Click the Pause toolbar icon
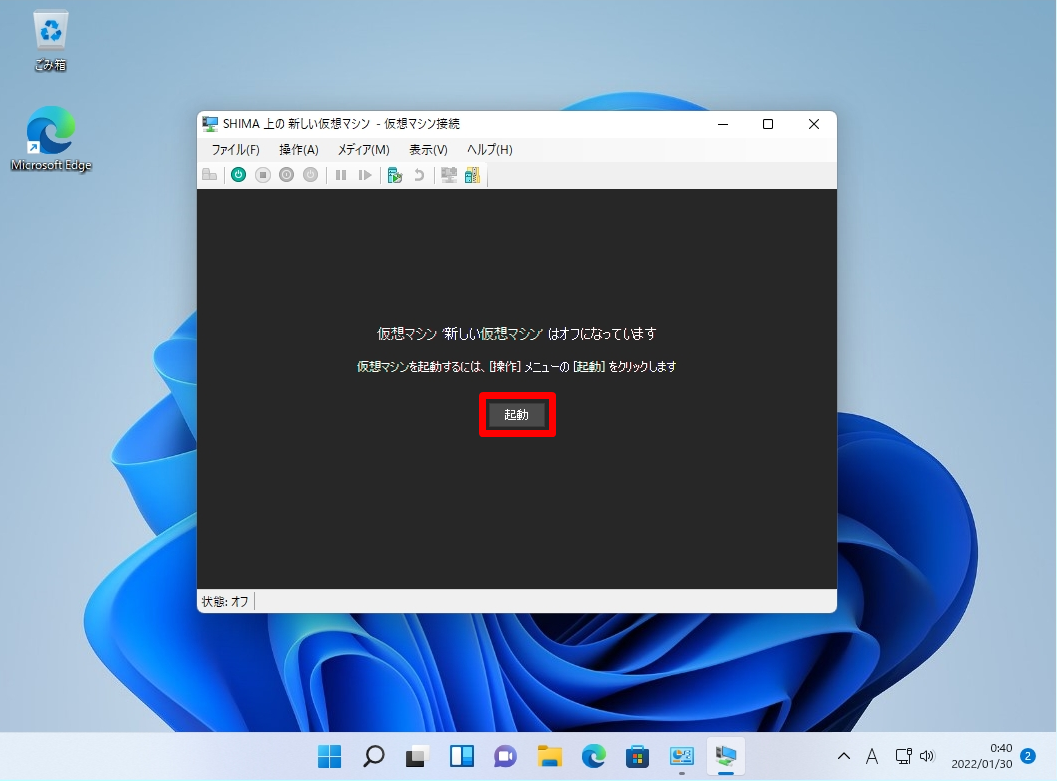This screenshot has width=1057, height=781. 341,175
